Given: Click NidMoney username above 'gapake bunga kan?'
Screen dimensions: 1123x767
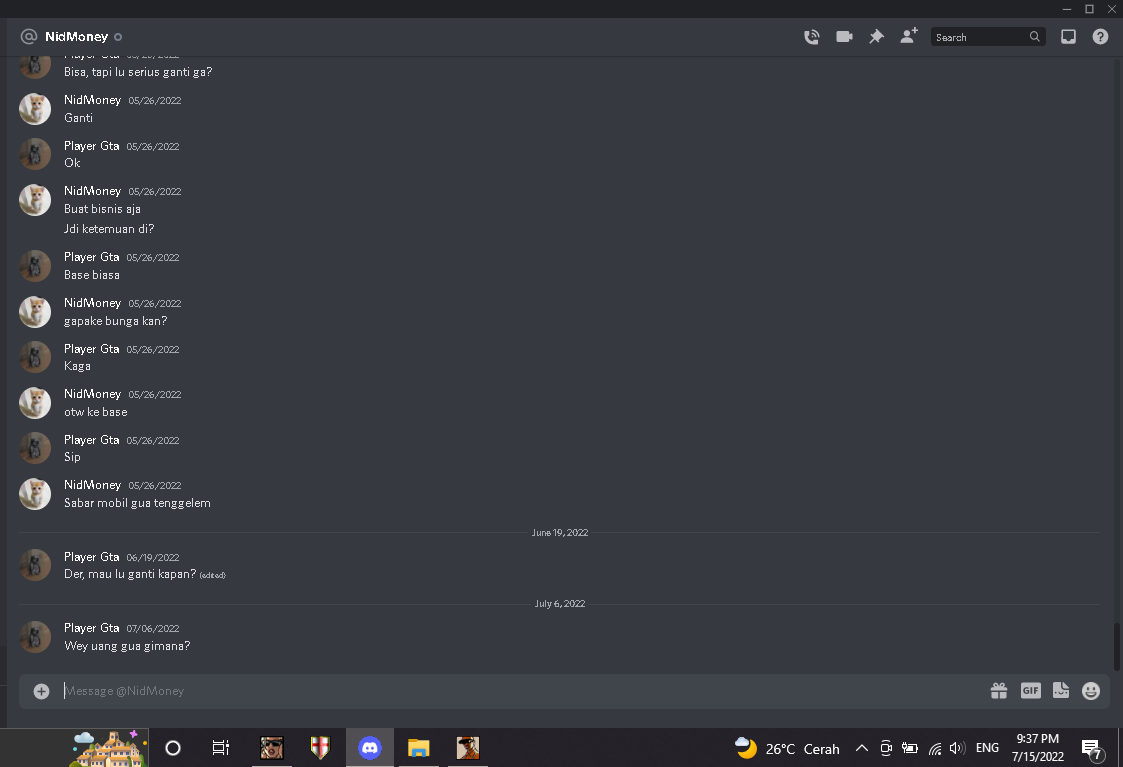Looking at the screenshot, I should point(92,303).
